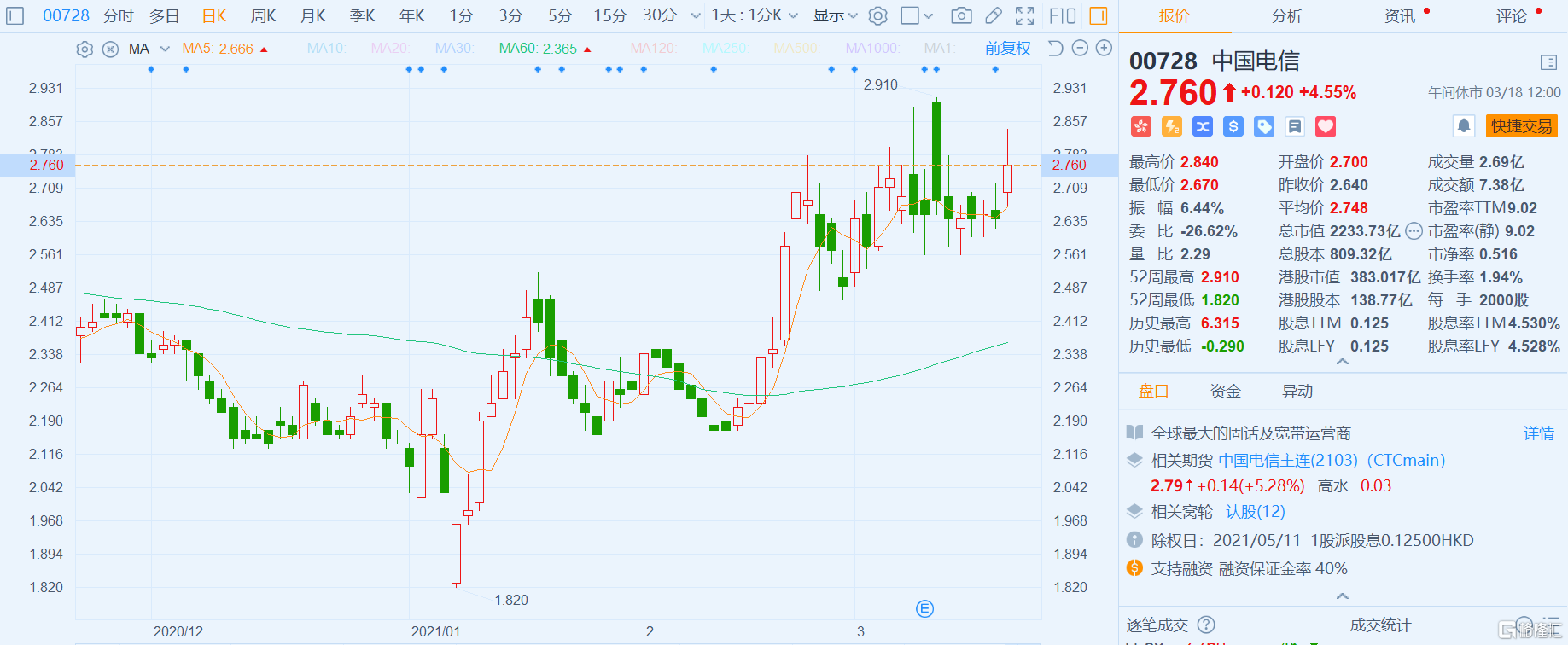
Task: Open chart settings gear in top toolbar
Action: 878,15
